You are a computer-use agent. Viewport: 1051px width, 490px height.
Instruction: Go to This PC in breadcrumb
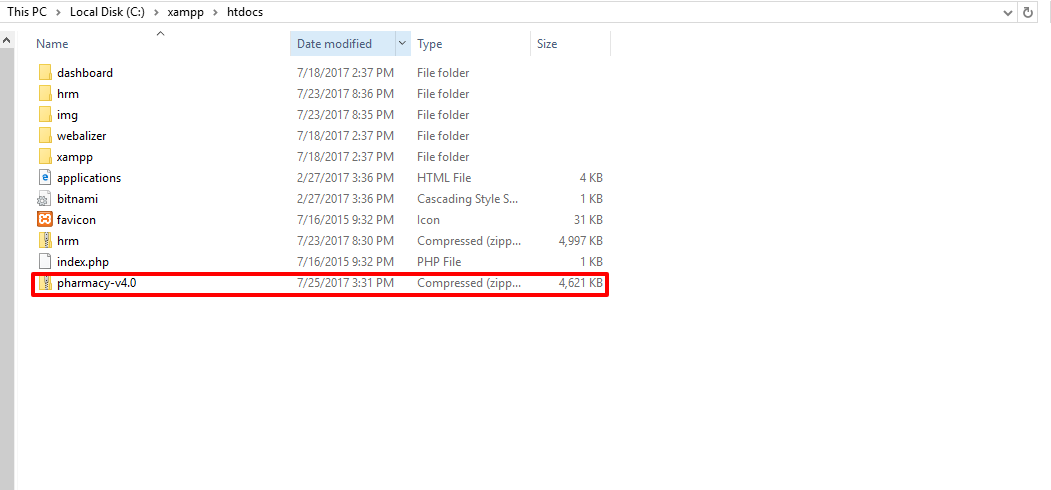[x=27, y=12]
